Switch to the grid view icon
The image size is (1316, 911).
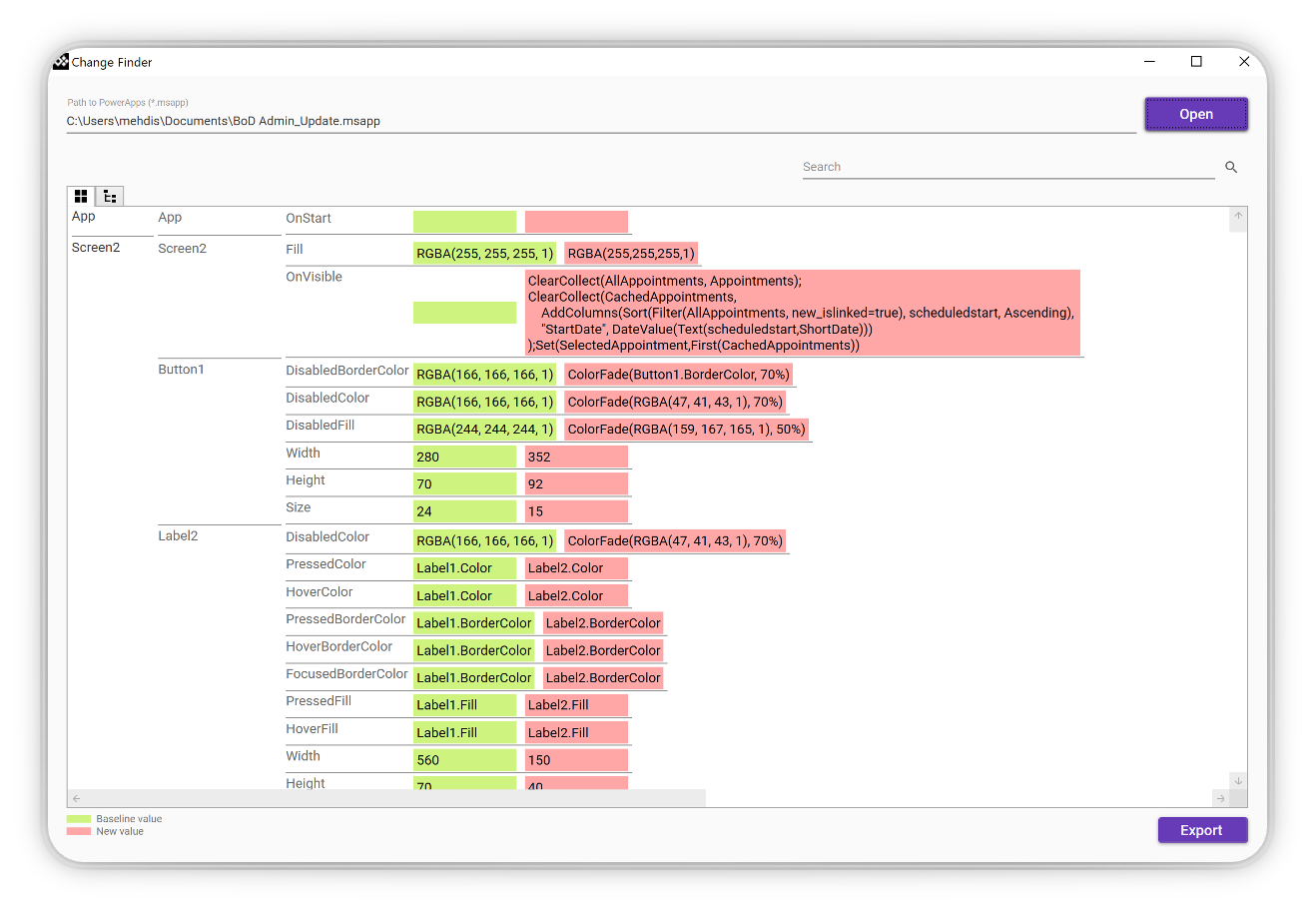81,196
